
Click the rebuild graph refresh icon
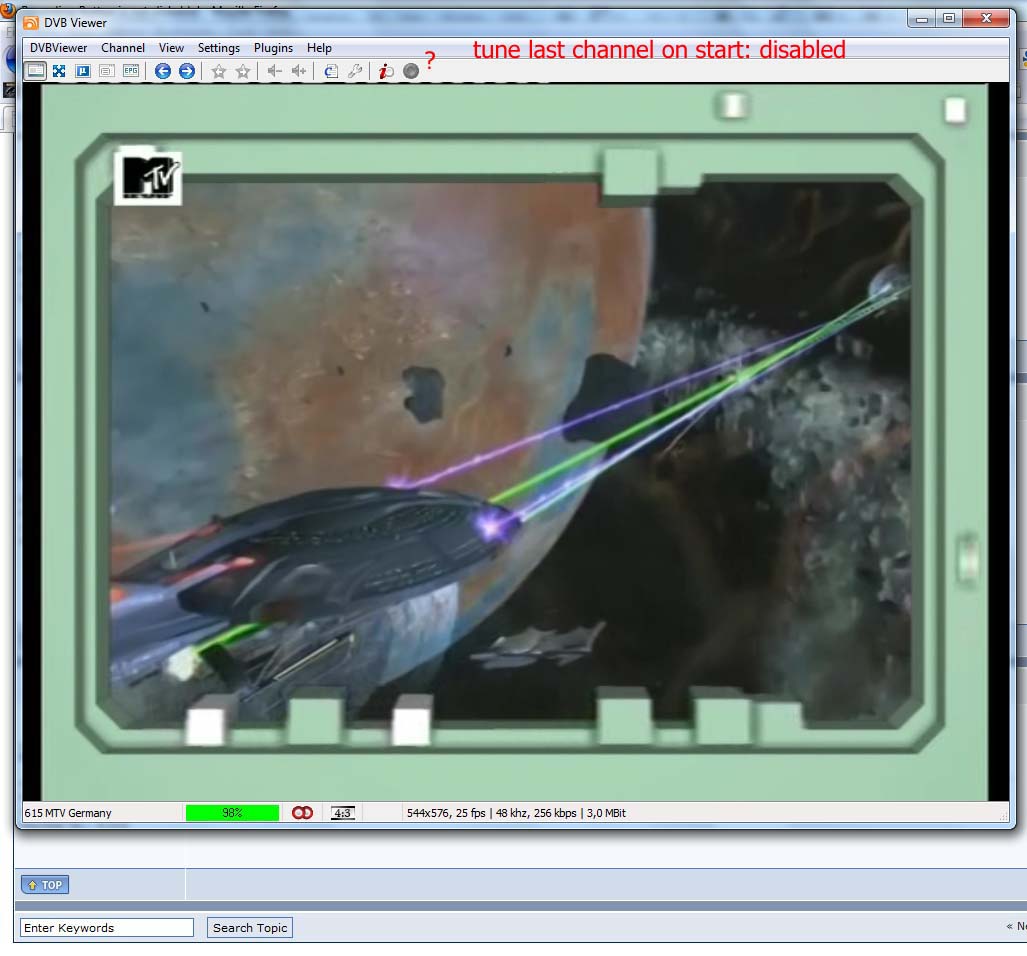click(331, 71)
